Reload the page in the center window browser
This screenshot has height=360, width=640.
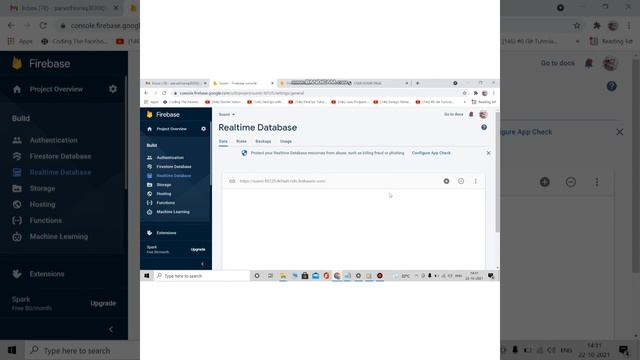point(164,93)
